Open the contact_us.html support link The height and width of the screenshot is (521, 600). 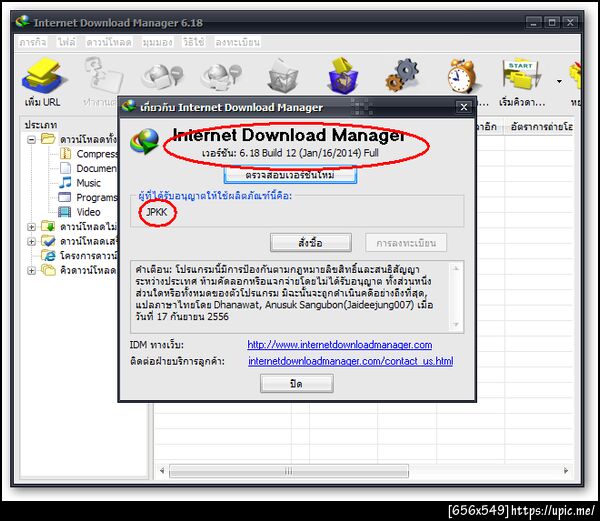click(x=350, y=361)
